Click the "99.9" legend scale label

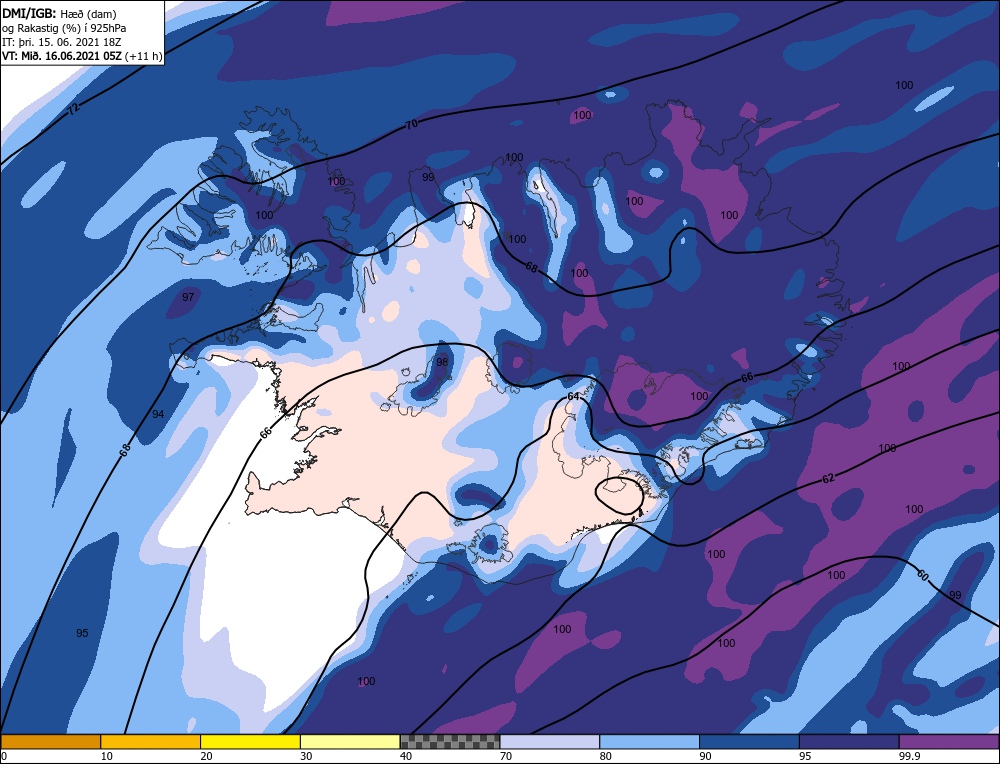tap(908, 756)
